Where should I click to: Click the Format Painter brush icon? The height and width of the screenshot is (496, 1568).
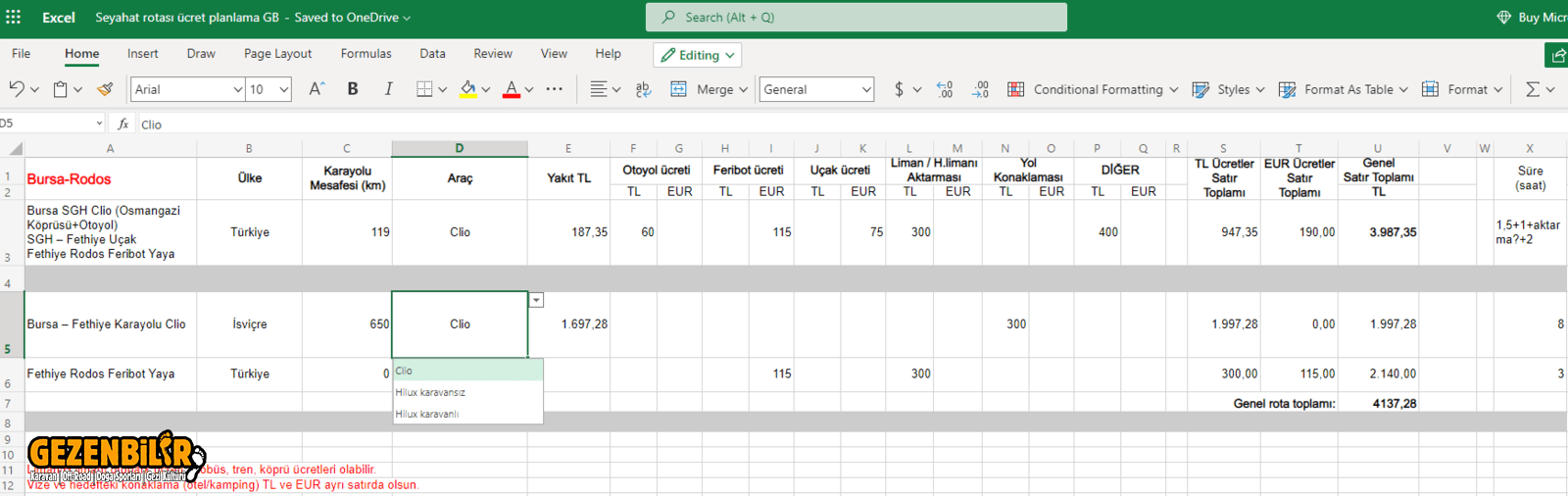click(x=105, y=89)
